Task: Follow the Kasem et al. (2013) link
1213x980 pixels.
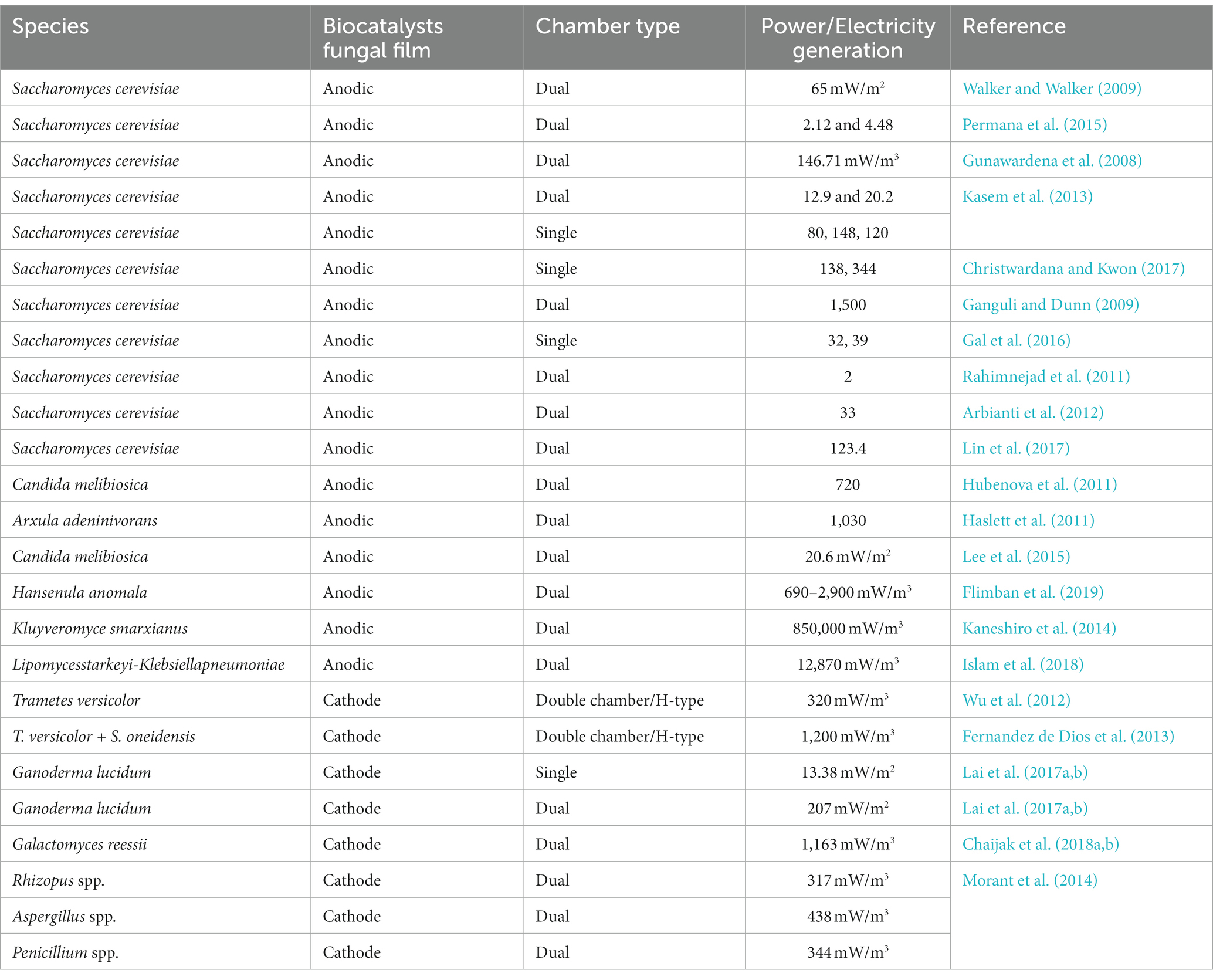Action: (1028, 196)
